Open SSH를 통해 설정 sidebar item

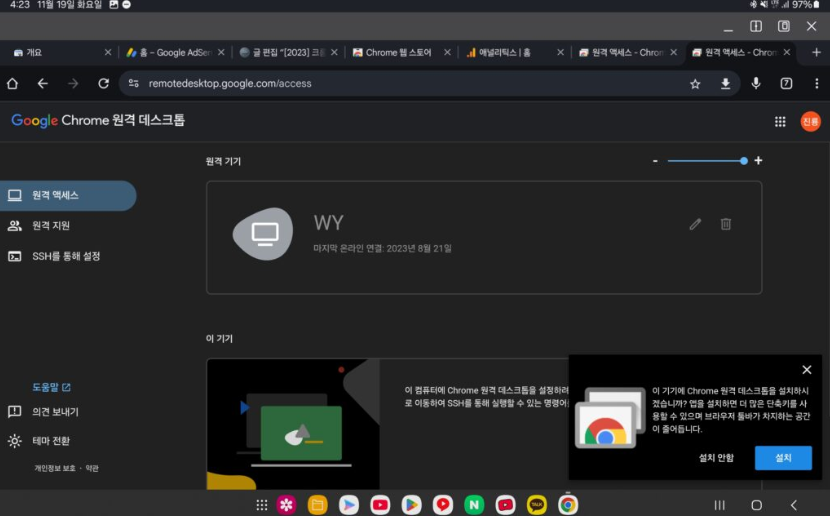point(66,256)
